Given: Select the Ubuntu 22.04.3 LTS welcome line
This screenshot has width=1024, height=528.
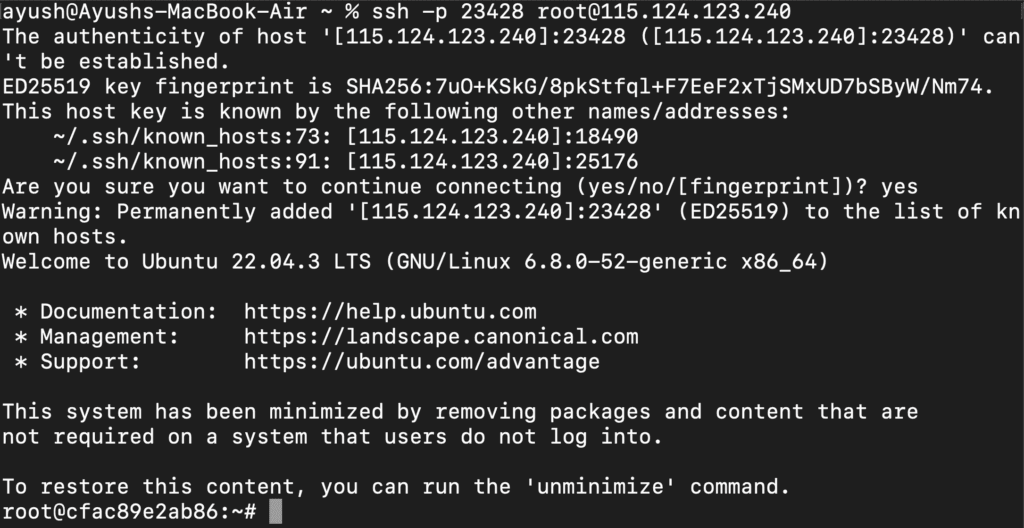Looking at the screenshot, I should 415,262.
